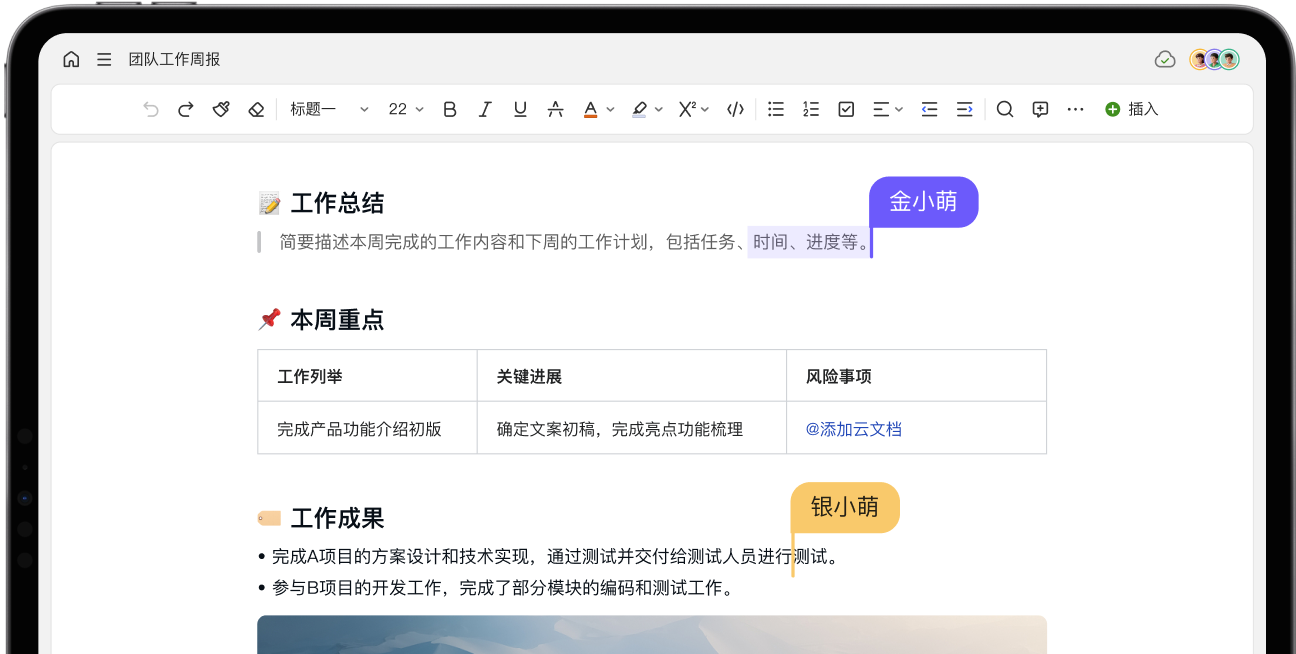Screen dimensions: 1296x654
Task: Insert a bulleted list
Action: point(775,110)
